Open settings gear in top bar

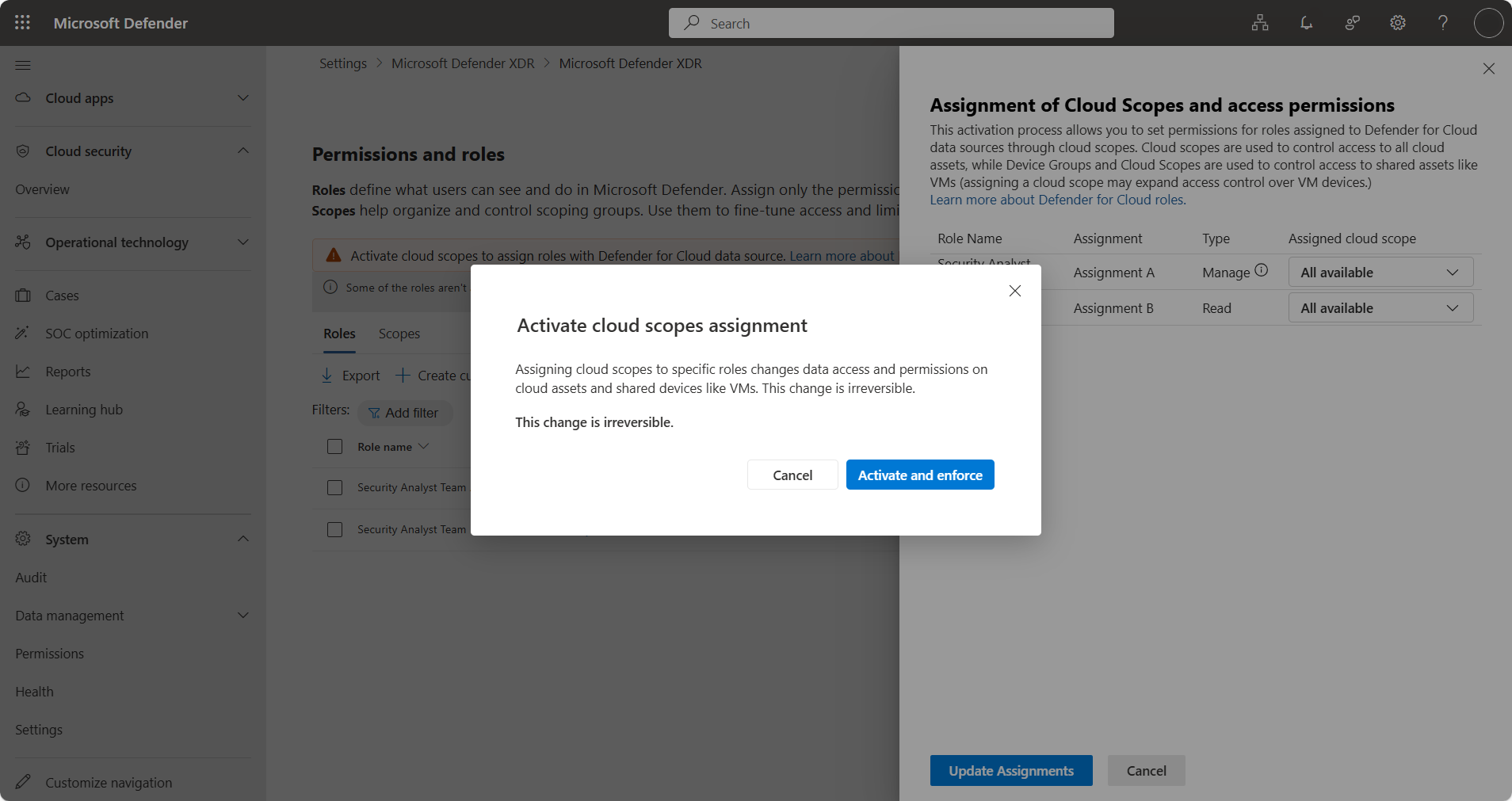point(1398,23)
